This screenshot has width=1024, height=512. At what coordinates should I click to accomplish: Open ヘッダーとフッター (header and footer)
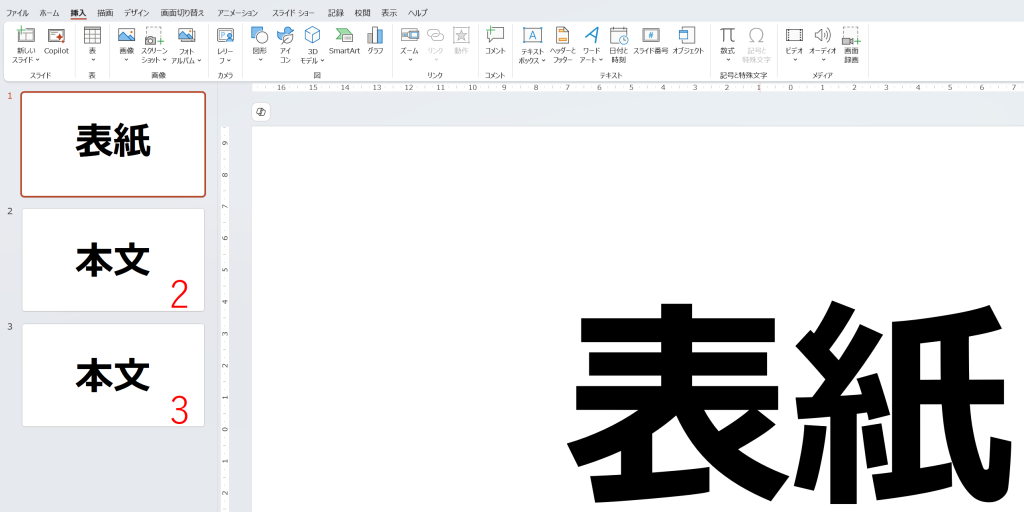pos(562,44)
